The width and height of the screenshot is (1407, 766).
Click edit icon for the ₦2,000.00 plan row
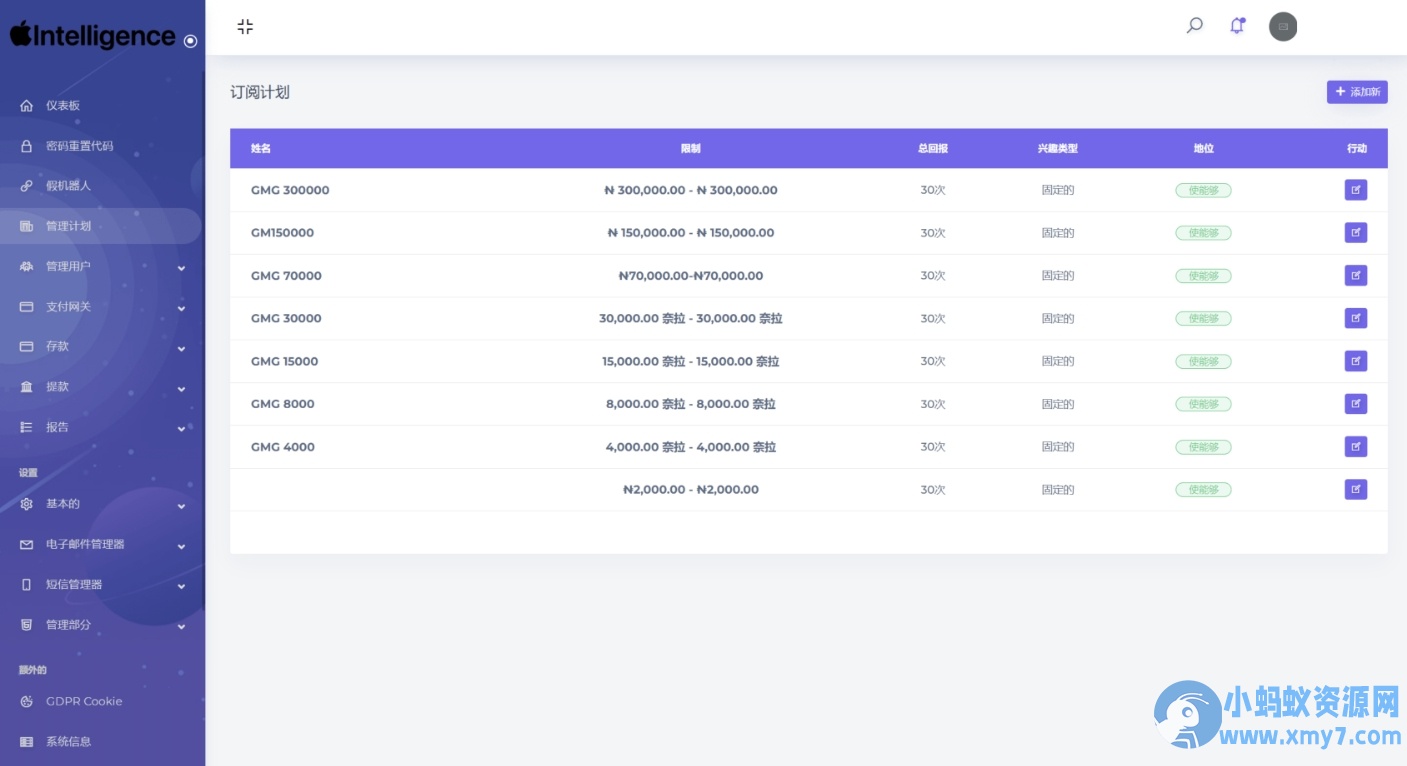(1356, 489)
